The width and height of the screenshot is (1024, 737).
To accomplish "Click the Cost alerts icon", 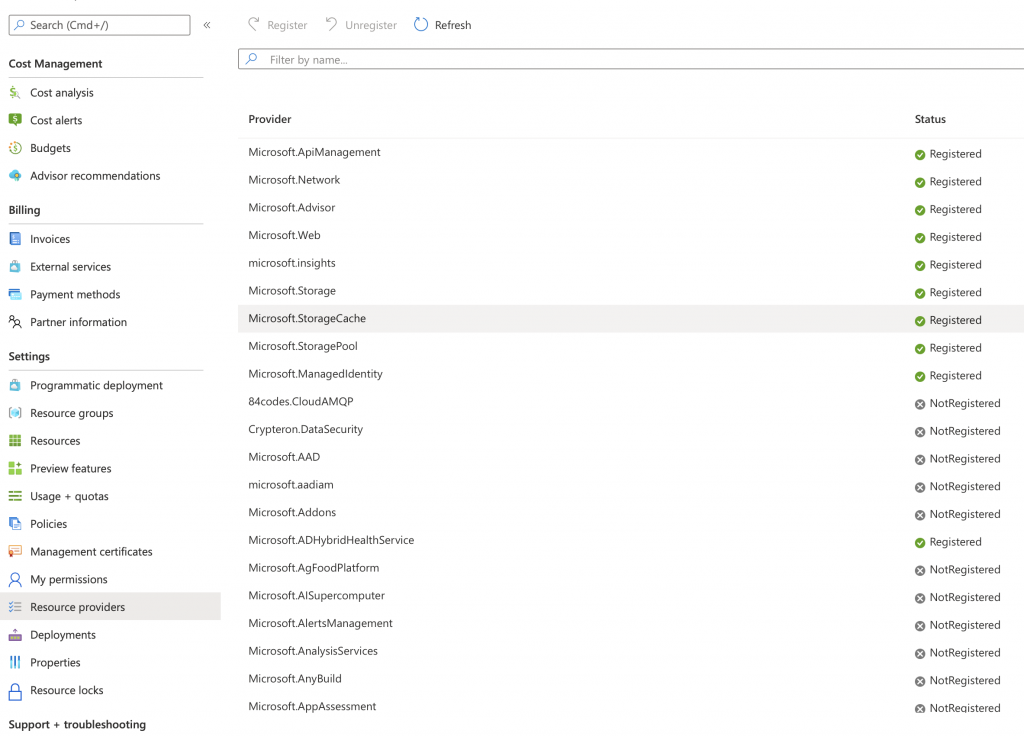I will 15,120.
